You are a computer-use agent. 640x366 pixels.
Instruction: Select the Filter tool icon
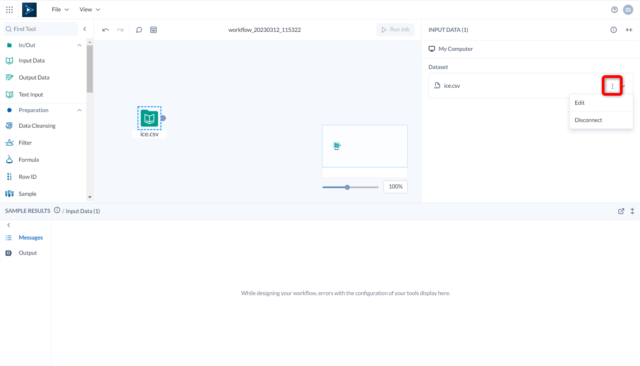(x=9, y=143)
